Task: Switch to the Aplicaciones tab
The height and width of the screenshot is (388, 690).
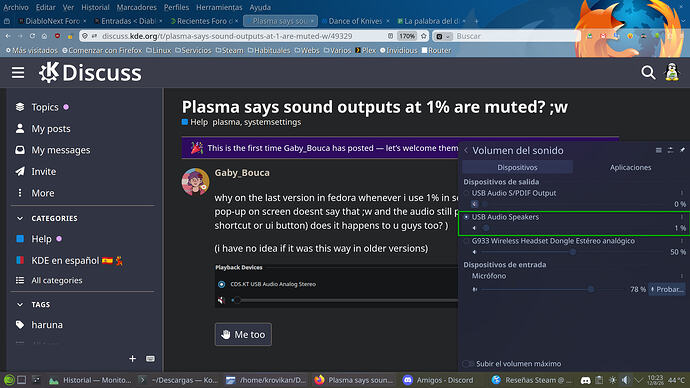Action: (630, 167)
